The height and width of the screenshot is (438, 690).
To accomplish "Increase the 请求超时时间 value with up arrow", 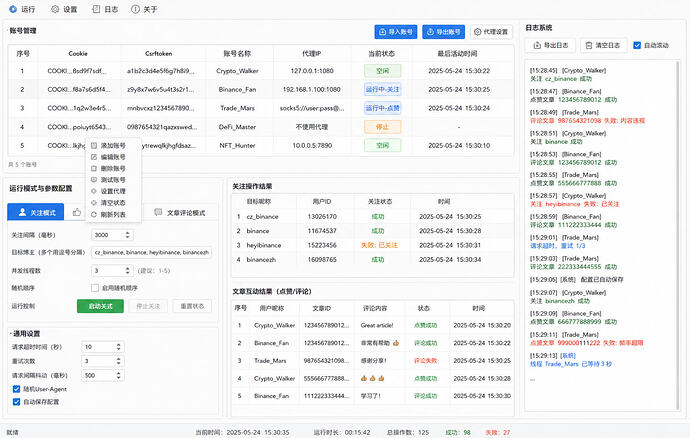I will [x=118, y=345].
